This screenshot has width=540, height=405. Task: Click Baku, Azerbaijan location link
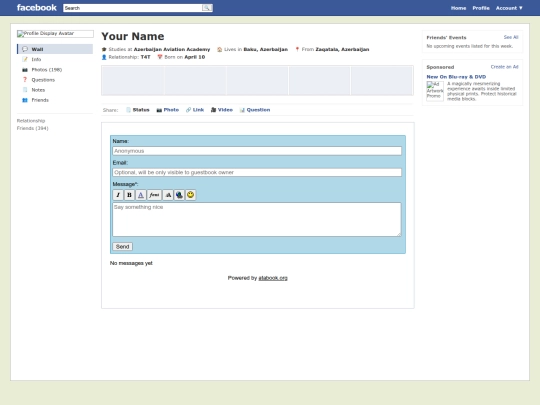pyautogui.click(x=266, y=49)
